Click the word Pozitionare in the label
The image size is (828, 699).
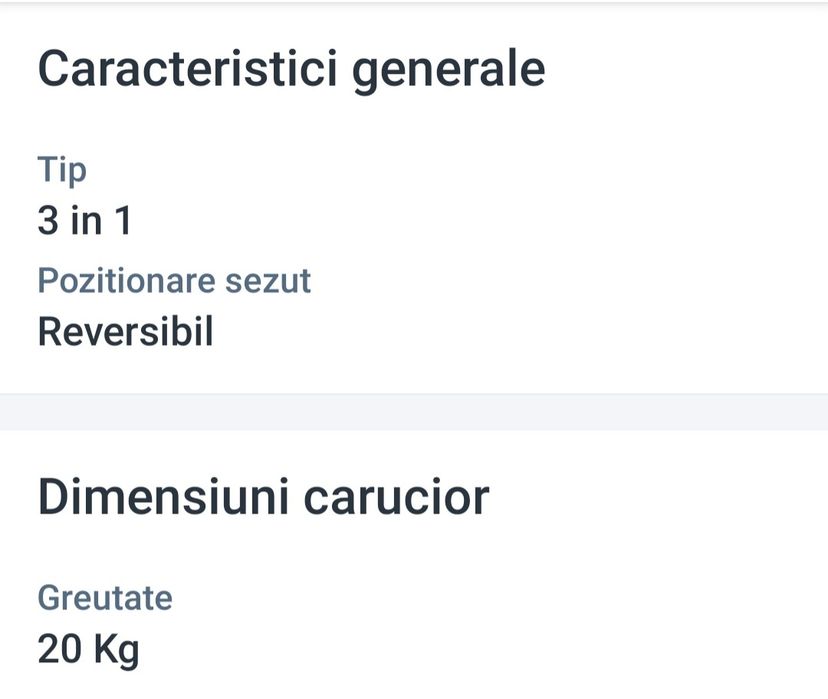127,280
